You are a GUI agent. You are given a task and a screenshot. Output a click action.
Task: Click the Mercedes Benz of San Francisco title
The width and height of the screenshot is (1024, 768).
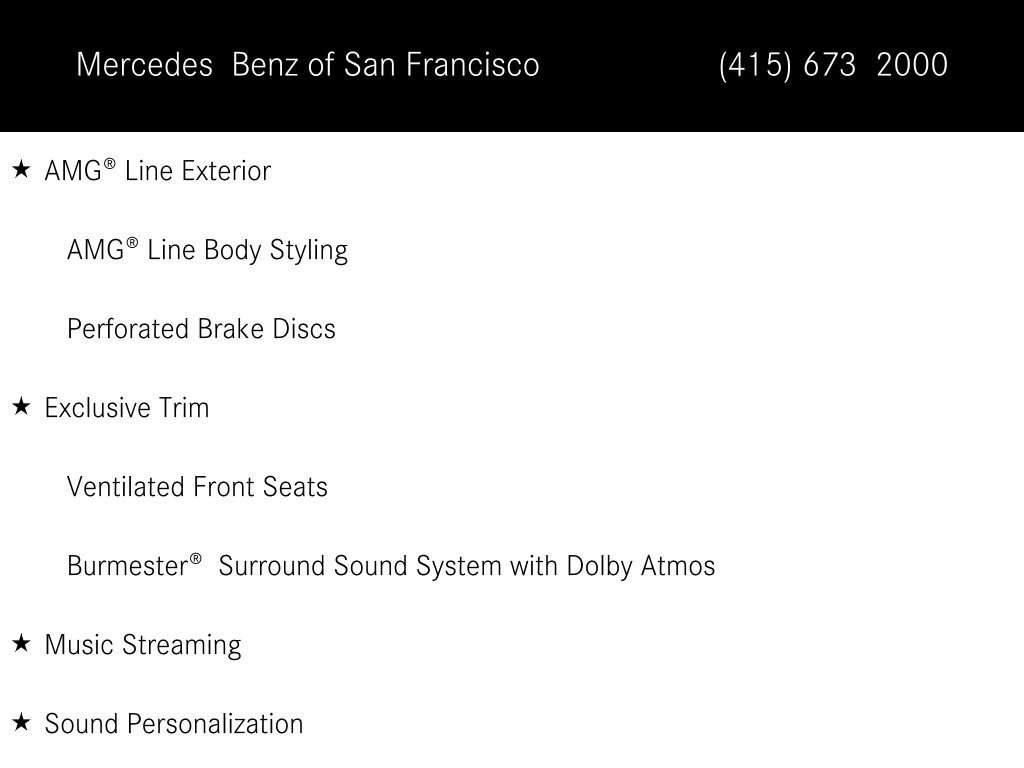pos(308,65)
